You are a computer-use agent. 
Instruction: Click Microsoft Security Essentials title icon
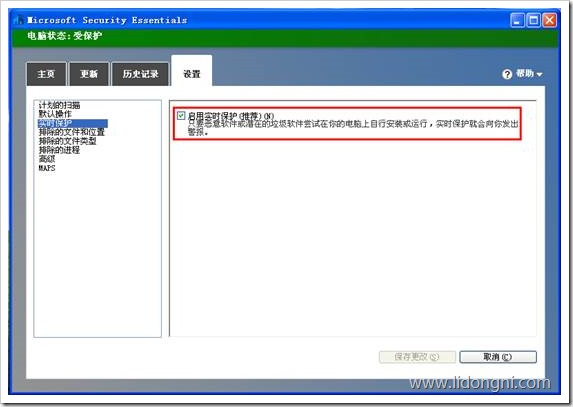pyautogui.click(x=19, y=20)
